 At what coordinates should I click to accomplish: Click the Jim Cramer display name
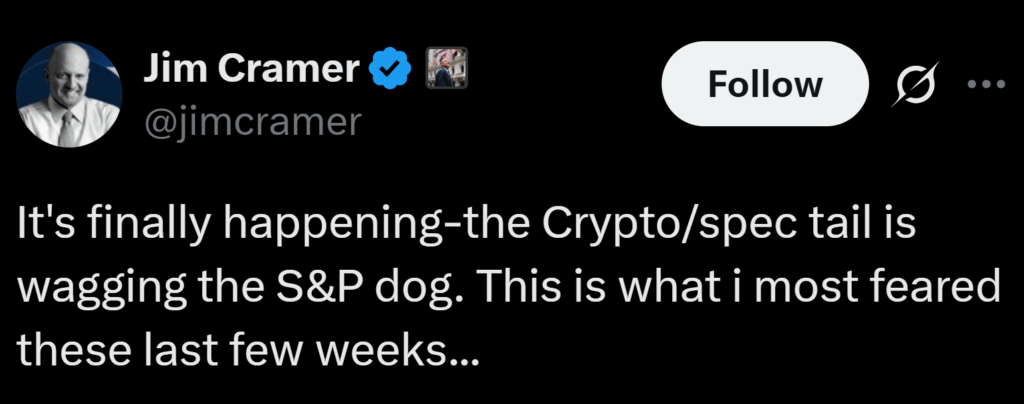click(252, 69)
